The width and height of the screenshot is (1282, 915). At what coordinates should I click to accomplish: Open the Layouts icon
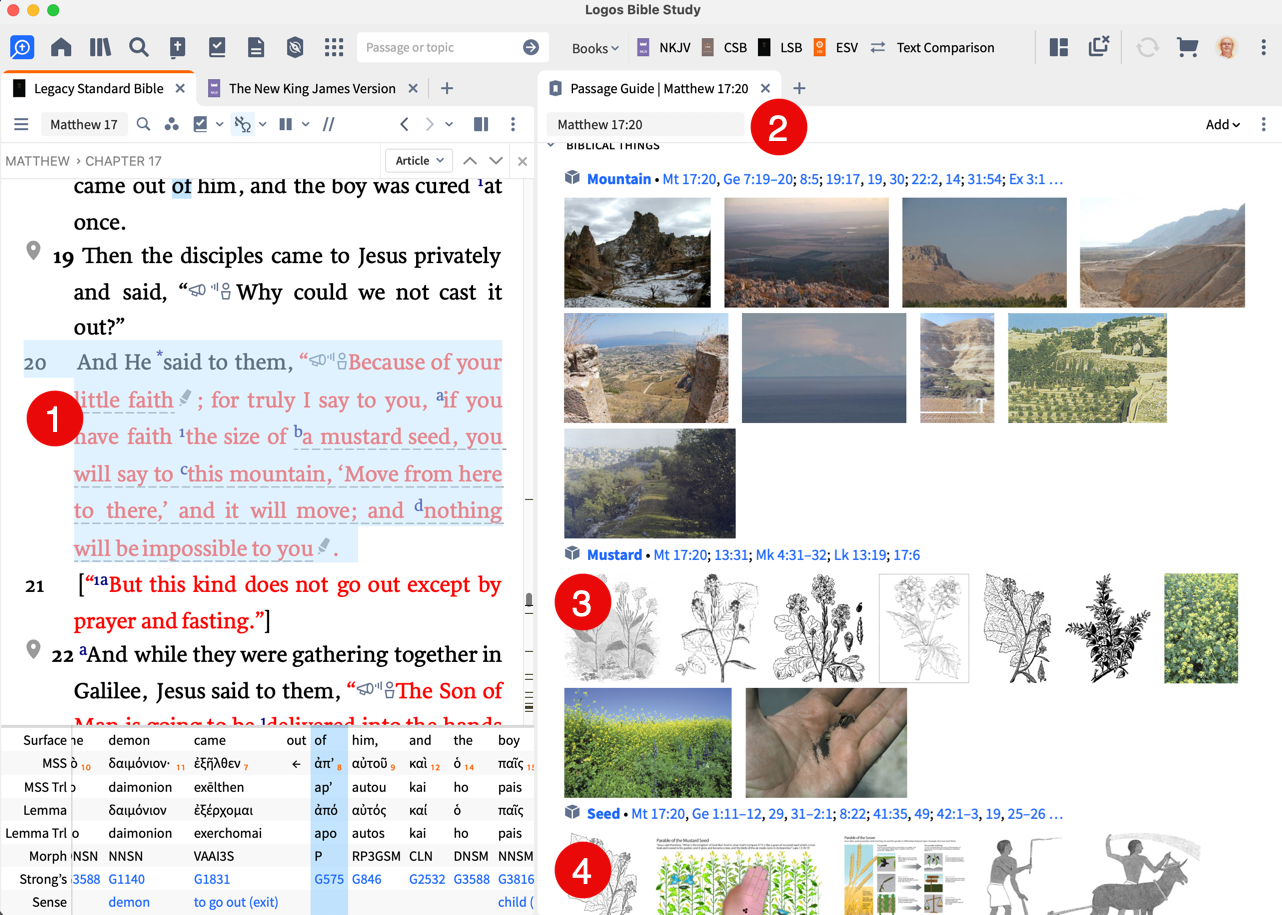(x=1059, y=47)
